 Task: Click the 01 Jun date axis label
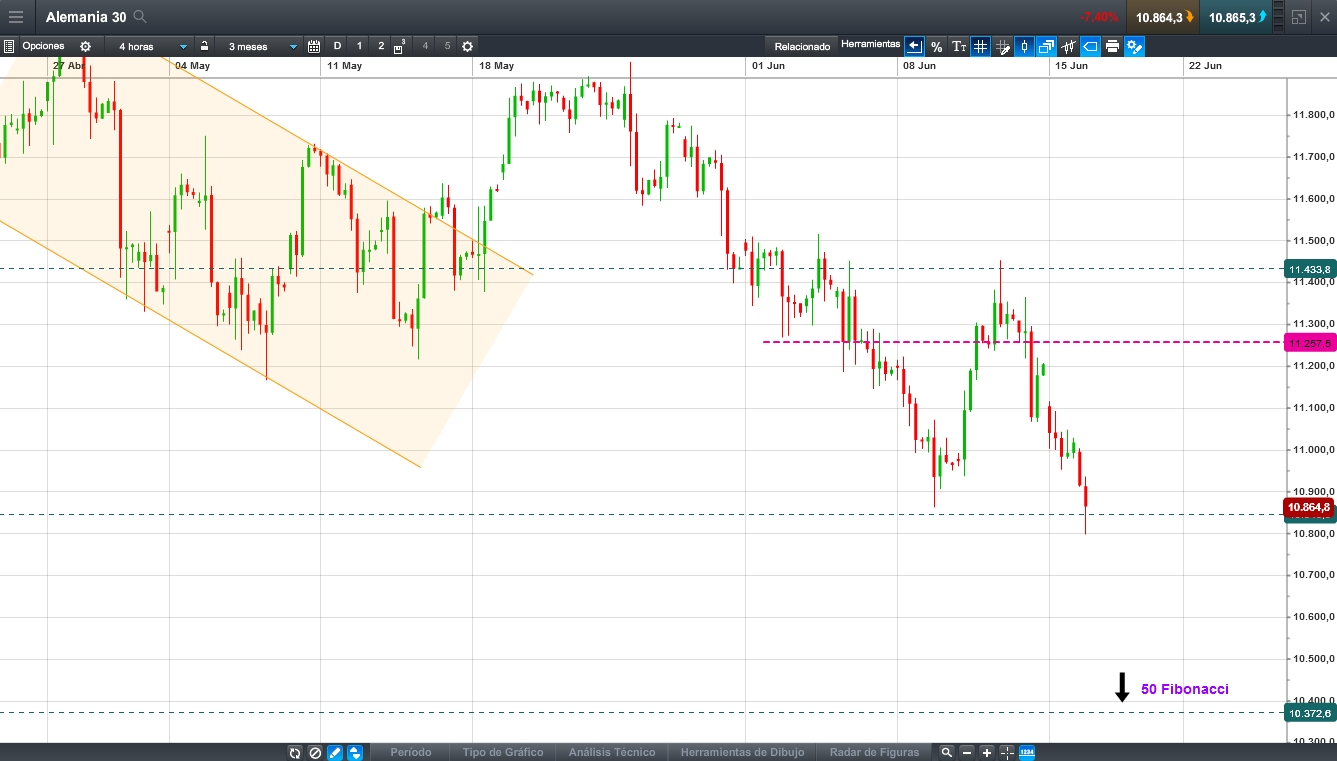(768, 66)
